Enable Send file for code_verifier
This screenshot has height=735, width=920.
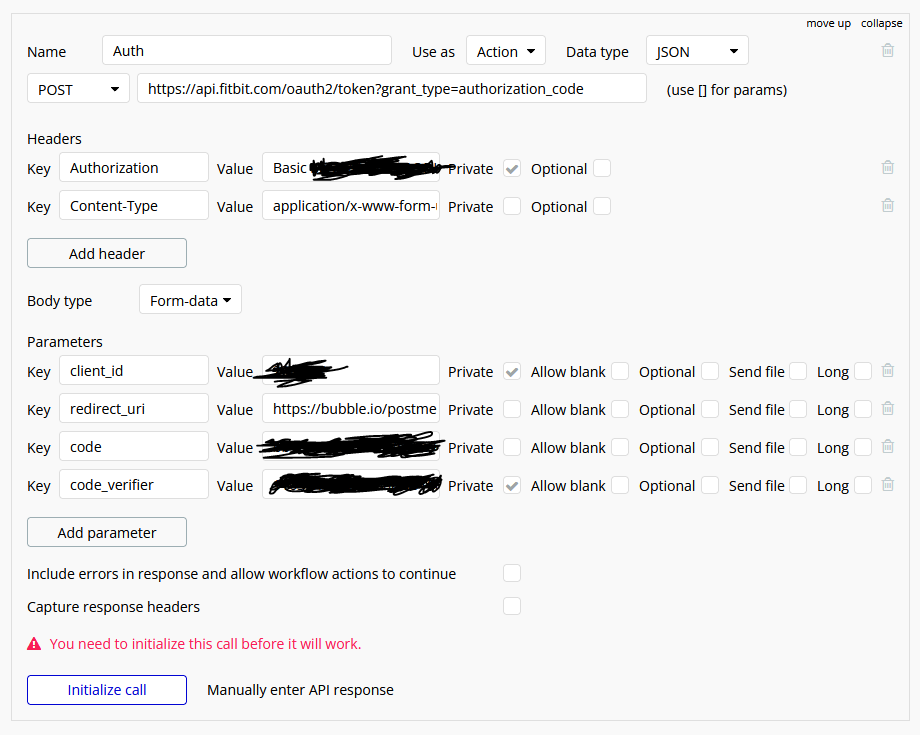pyautogui.click(x=798, y=486)
